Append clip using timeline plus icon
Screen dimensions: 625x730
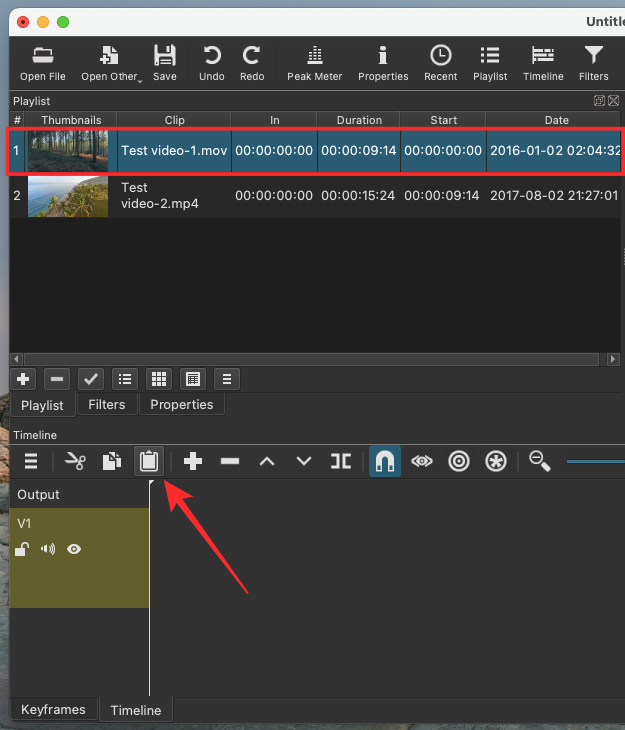(x=194, y=461)
